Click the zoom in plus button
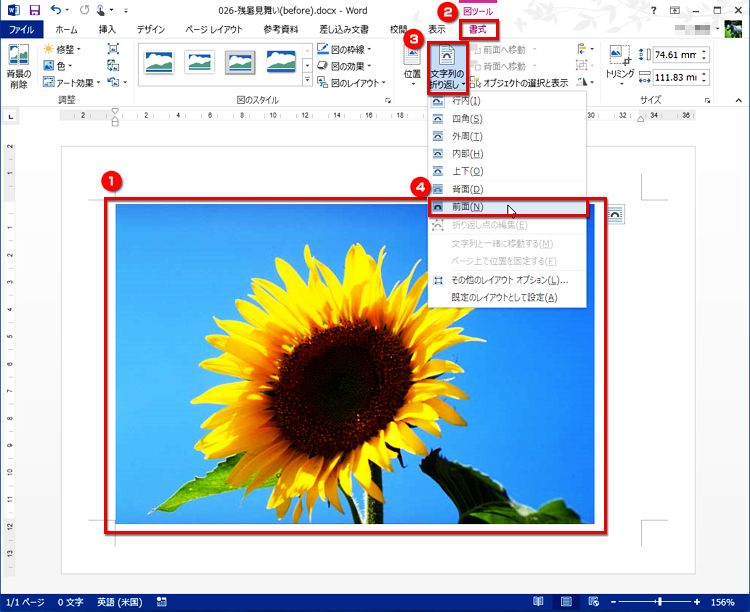The image size is (750, 612). (x=697, y=602)
